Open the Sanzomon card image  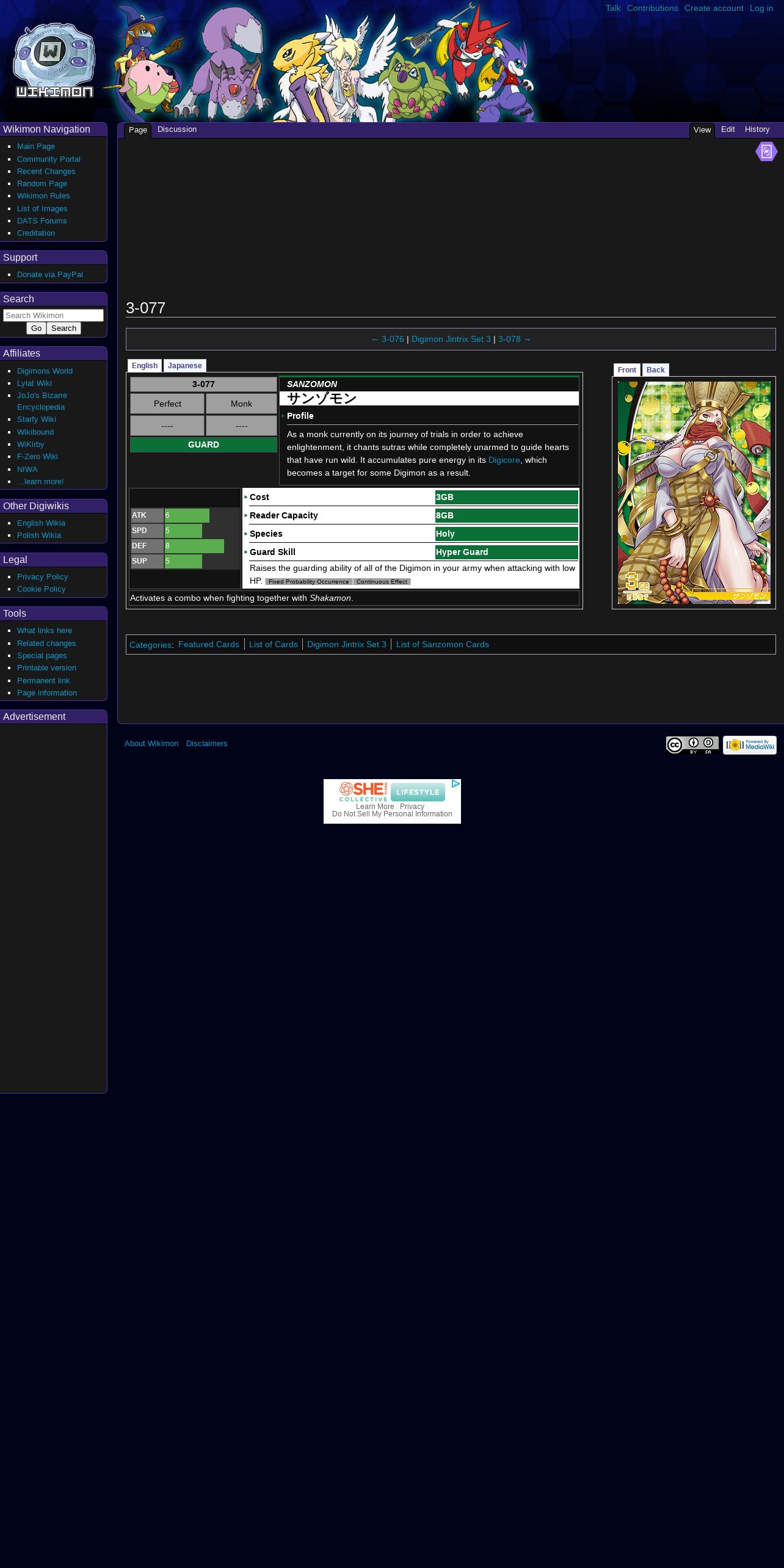[x=694, y=493]
